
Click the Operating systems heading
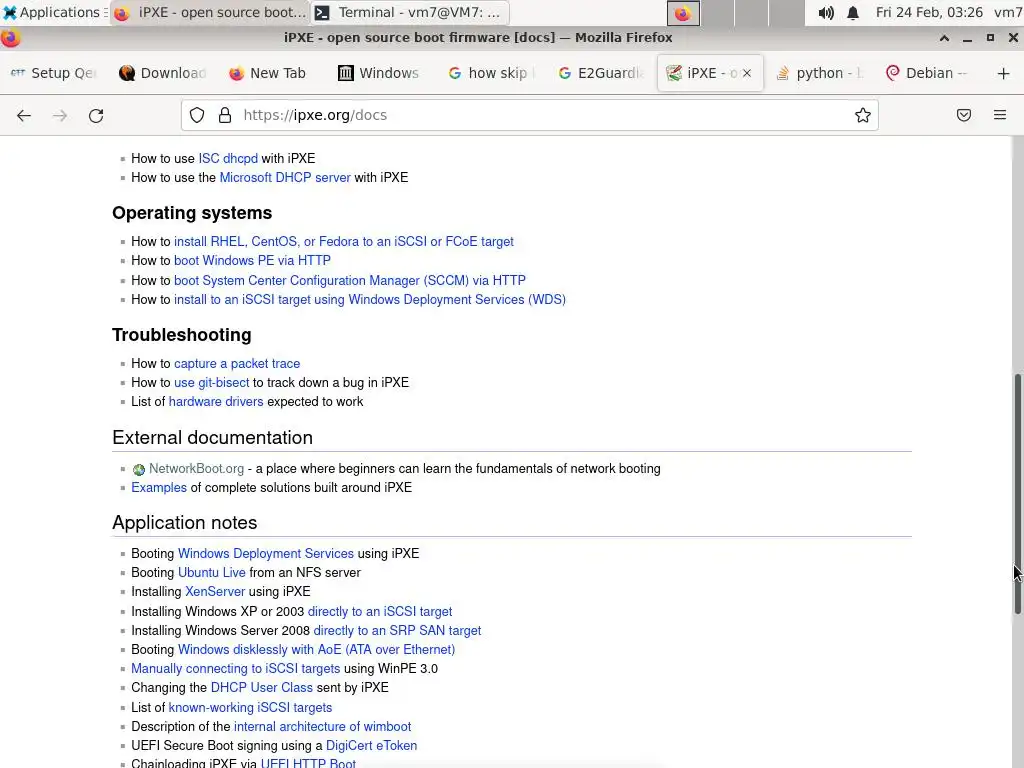[192, 213]
